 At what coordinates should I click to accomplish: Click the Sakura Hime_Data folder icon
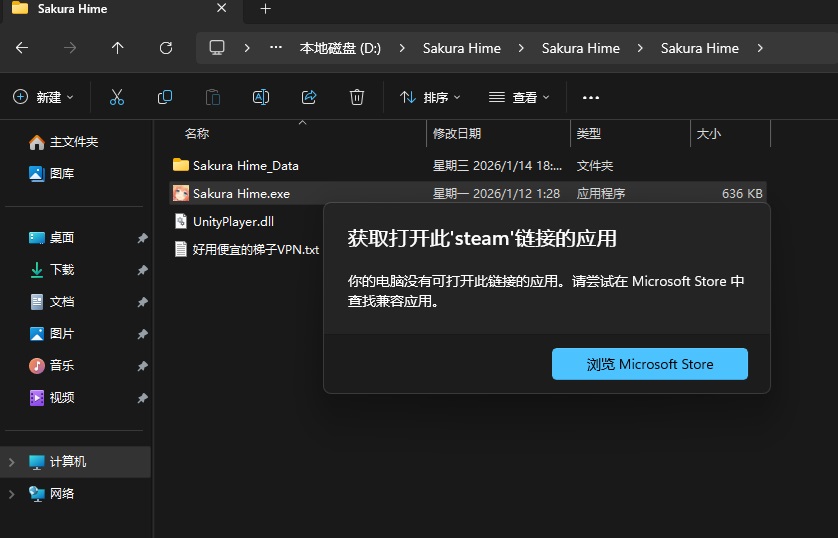point(181,165)
